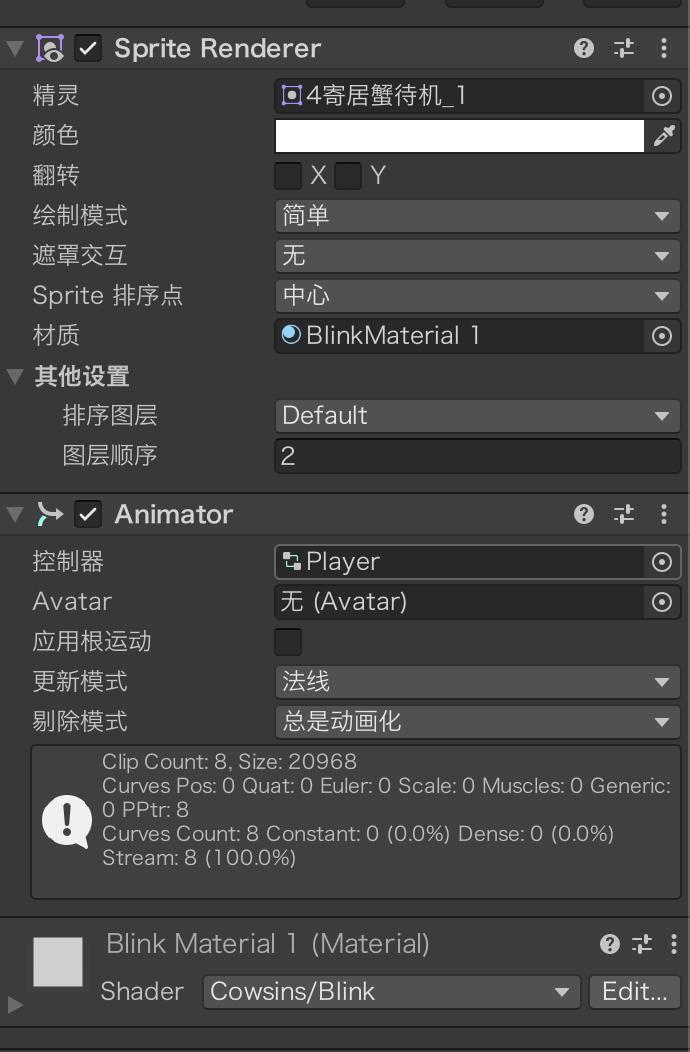Click the shader Edit... button
690x1052 pixels.
tap(634, 992)
